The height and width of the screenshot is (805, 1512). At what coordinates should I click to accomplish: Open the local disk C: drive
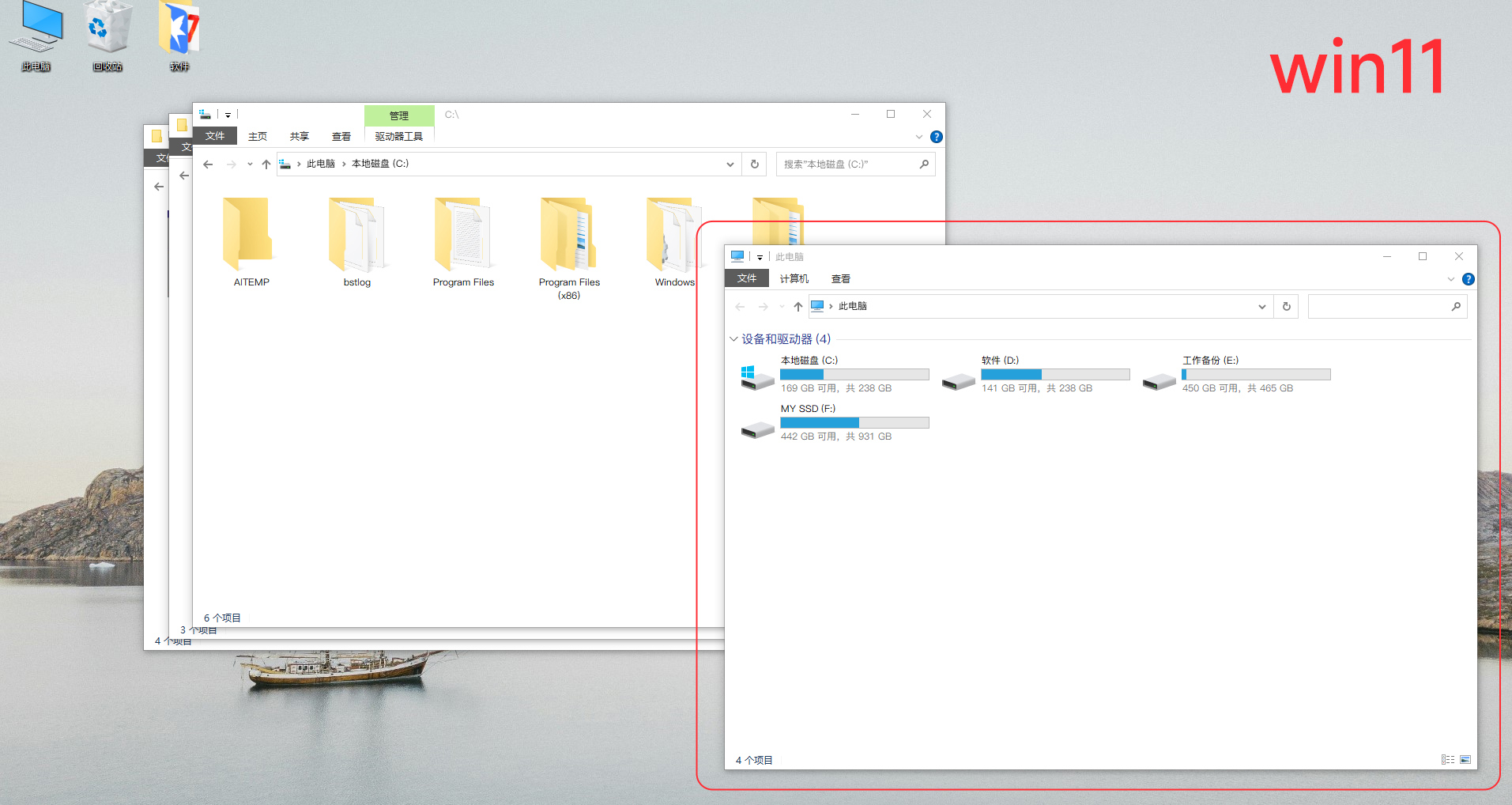pos(834,374)
